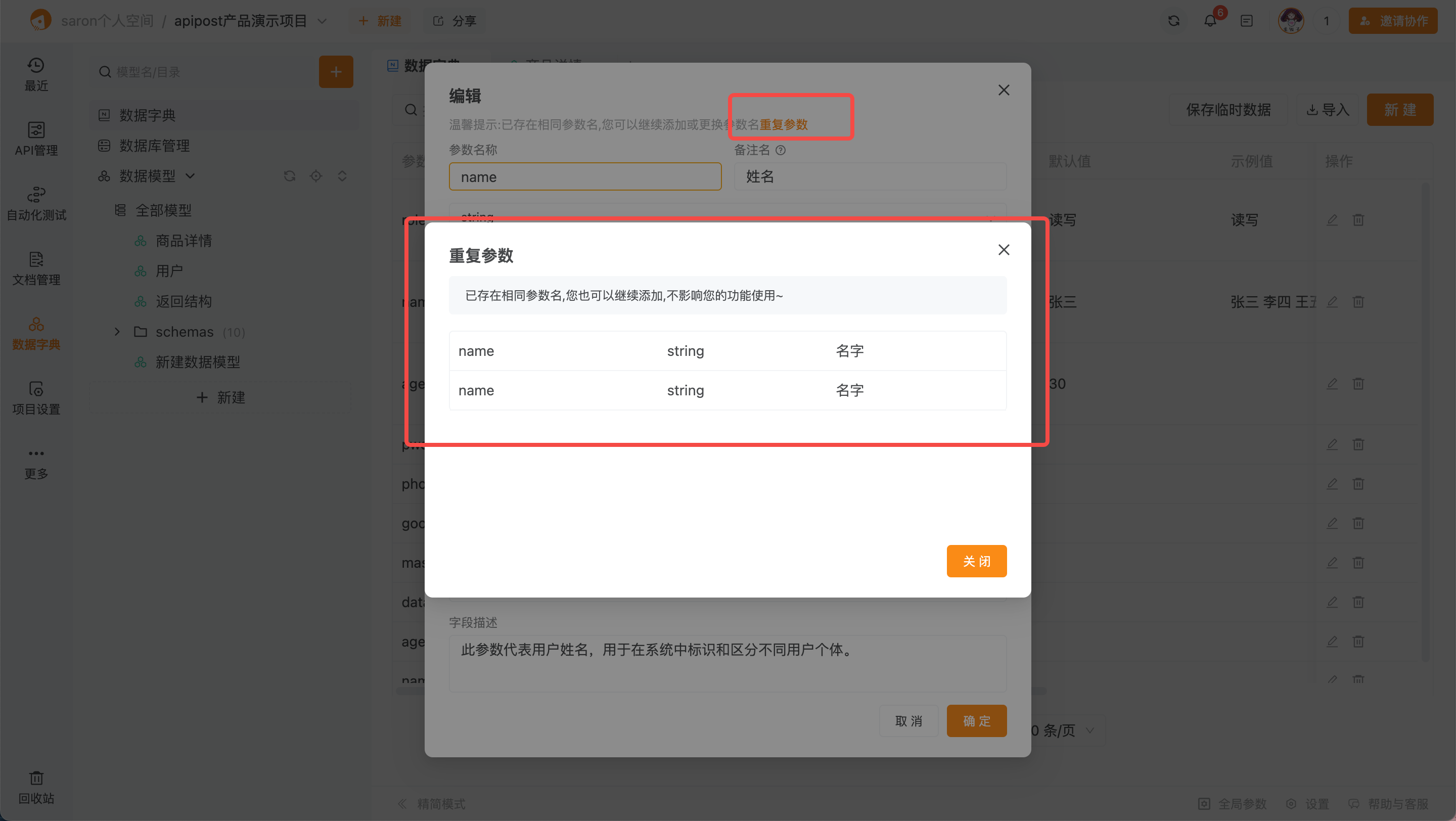Click the 邀请协作 button
This screenshot has height=821, width=1456.
point(1393,21)
